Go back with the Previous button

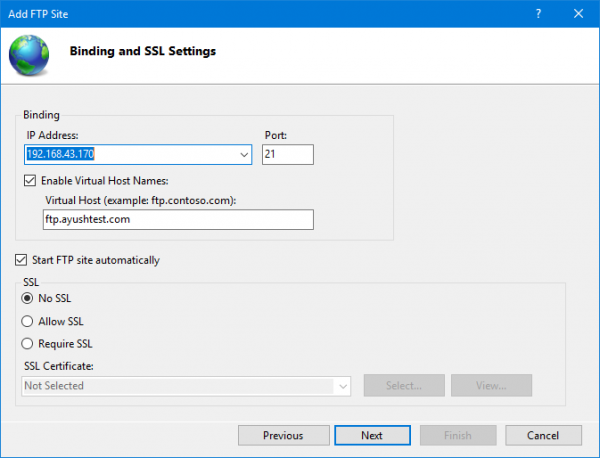[283, 435]
